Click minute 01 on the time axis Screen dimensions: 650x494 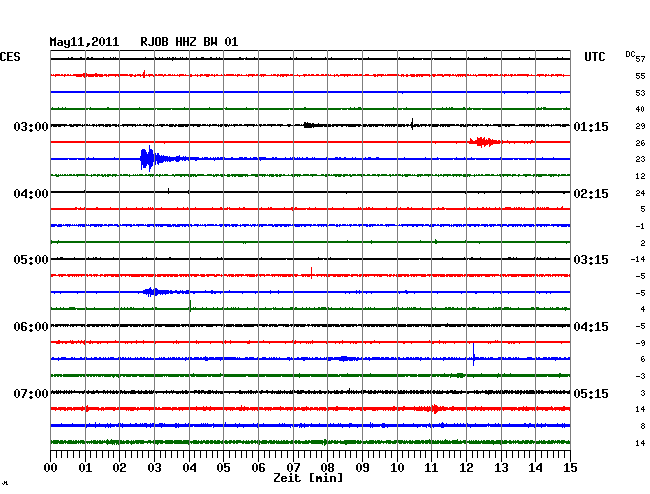click(85, 468)
